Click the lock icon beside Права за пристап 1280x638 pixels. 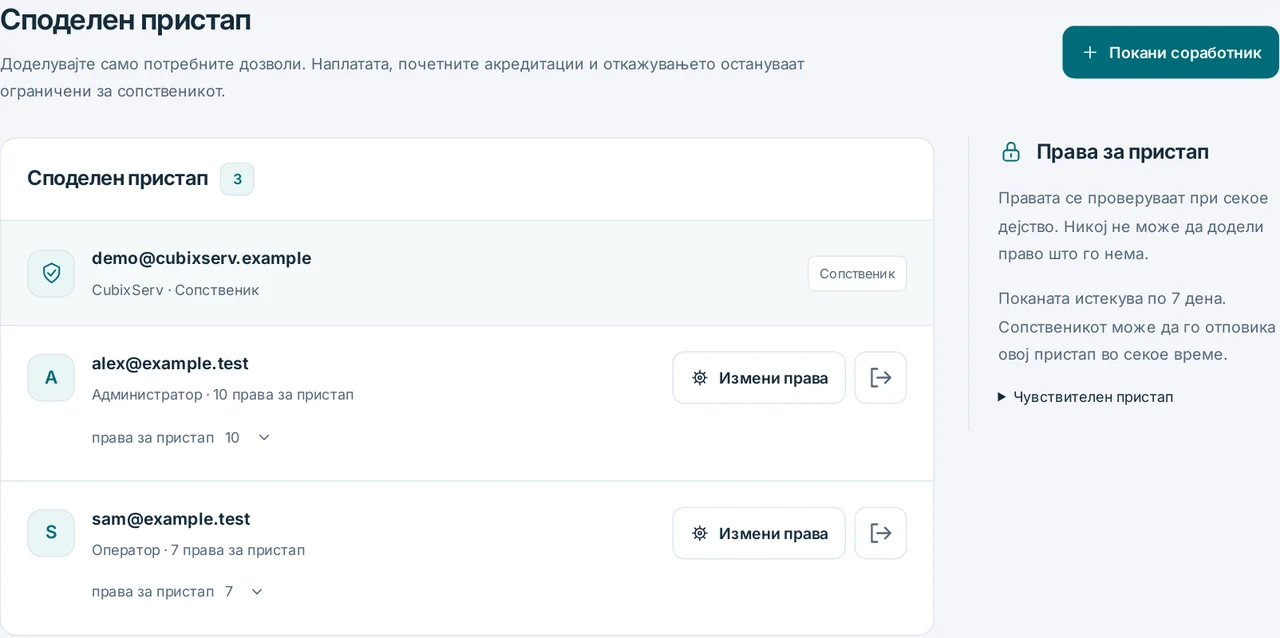click(x=1011, y=152)
